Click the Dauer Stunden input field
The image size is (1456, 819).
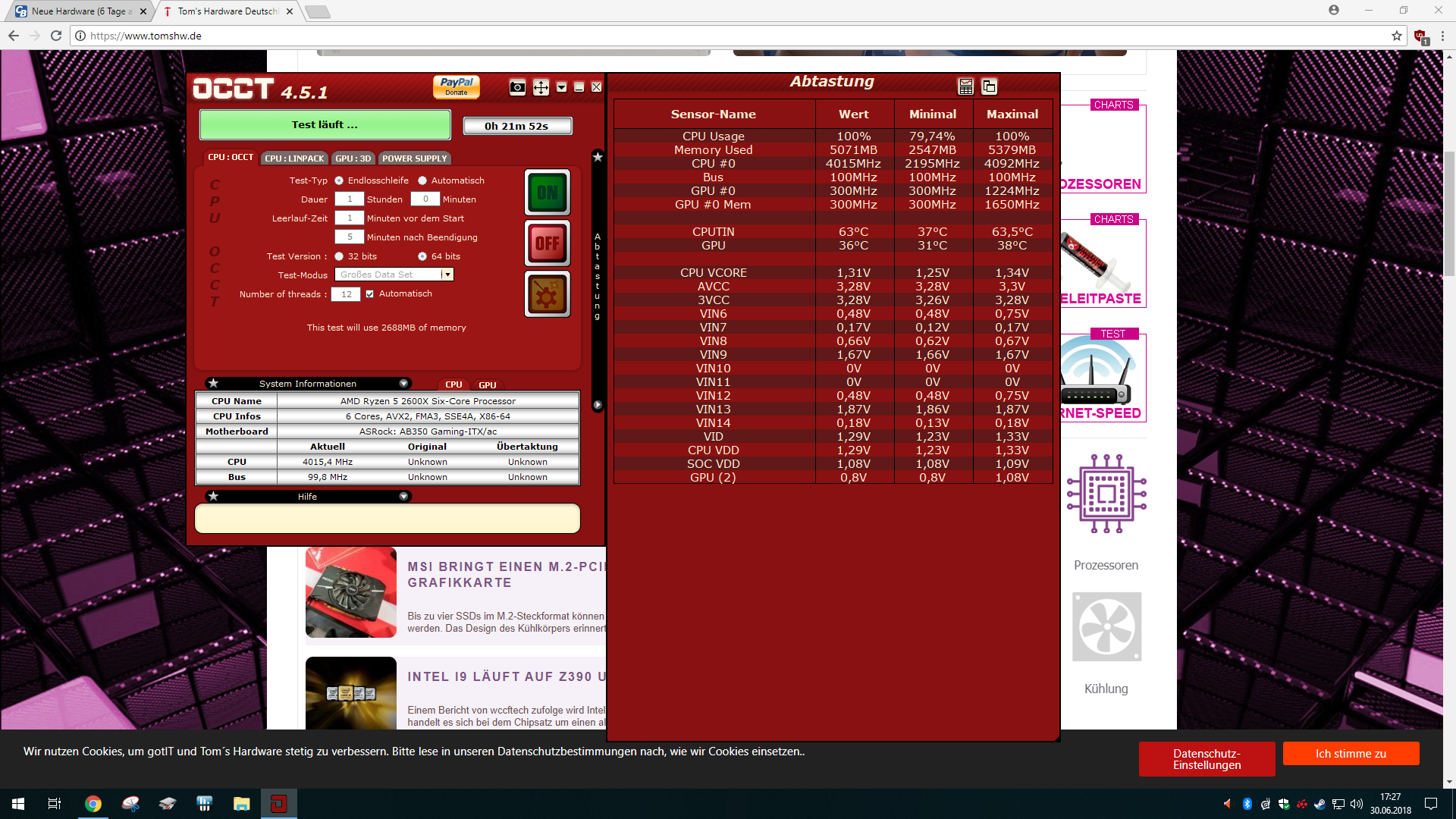click(x=350, y=199)
